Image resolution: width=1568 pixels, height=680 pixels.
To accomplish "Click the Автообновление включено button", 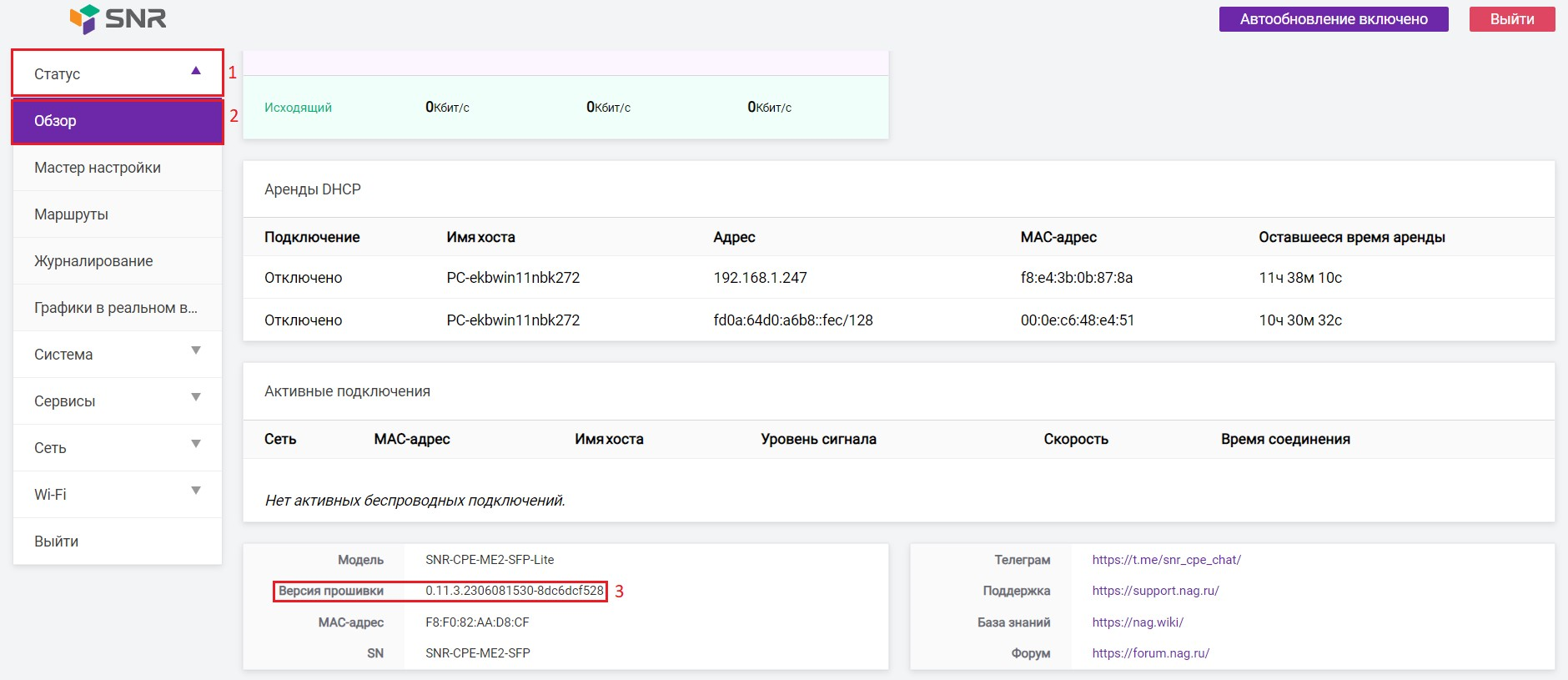I will tap(1334, 19).
